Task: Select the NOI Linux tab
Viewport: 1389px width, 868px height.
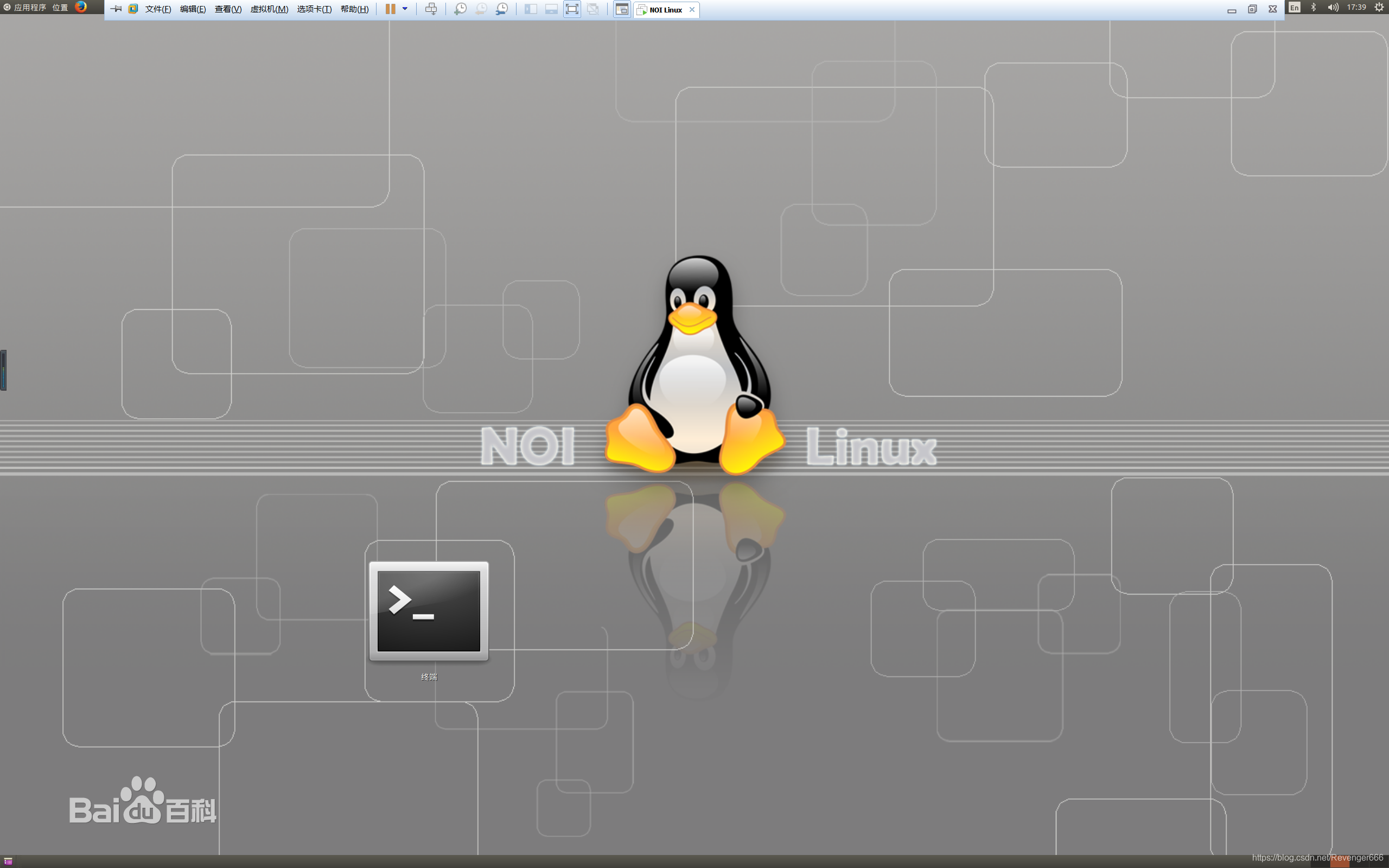Action: (666, 10)
